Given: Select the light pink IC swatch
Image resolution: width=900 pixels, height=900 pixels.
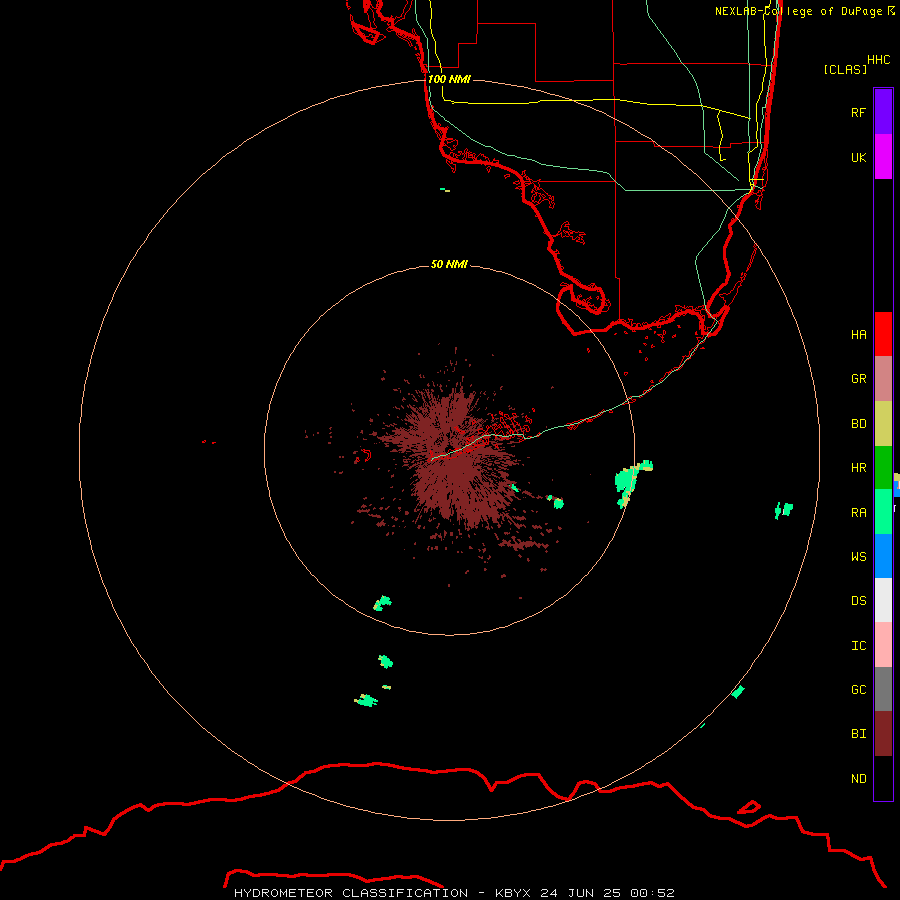Looking at the screenshot, I should click(883, 645).
